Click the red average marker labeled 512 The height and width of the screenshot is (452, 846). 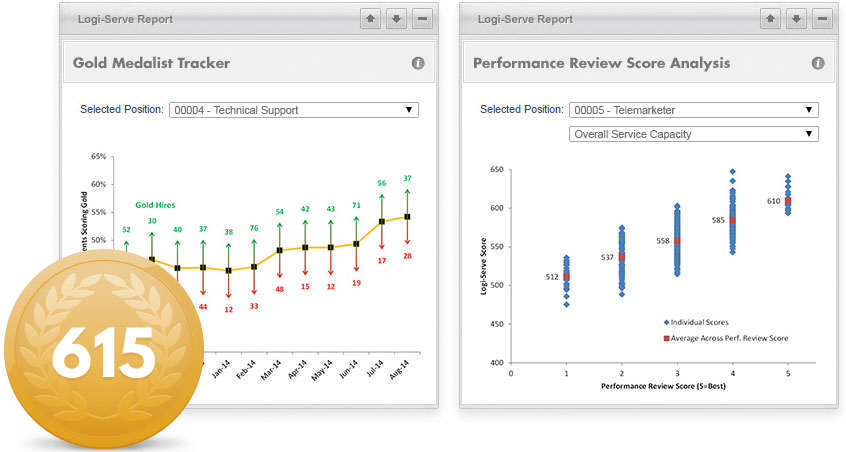coord(567,277)
